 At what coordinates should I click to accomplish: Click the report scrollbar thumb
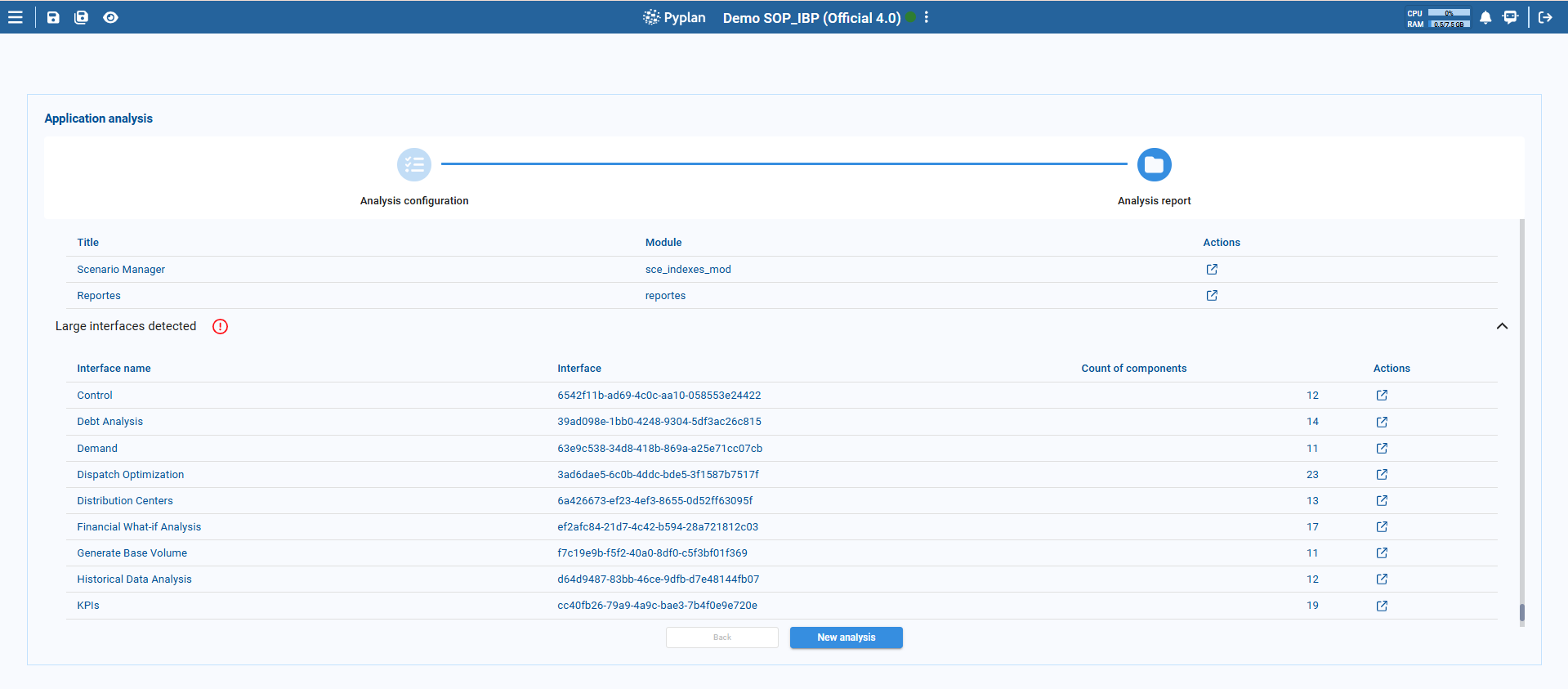click(1522, 613)
